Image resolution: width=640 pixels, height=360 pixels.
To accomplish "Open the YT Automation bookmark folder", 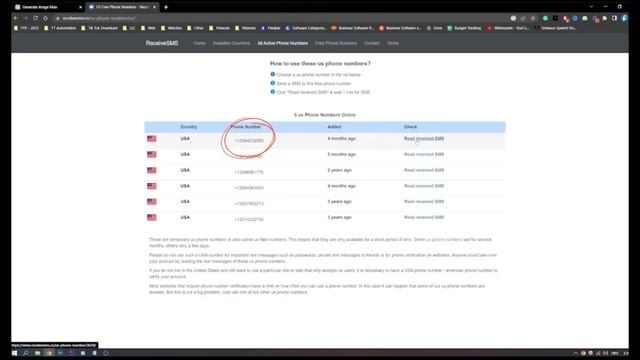I will point(60,28).
